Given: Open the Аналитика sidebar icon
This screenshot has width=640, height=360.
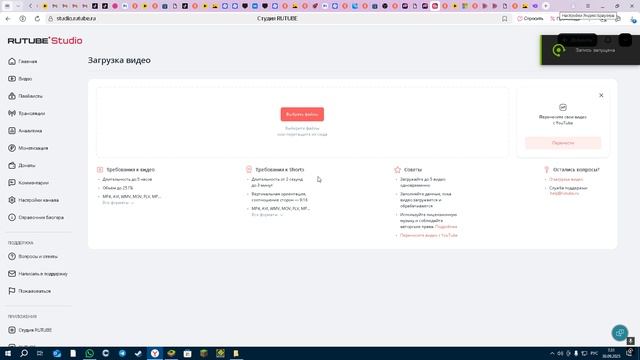Looking at the screenshot, I should point(12,131).
